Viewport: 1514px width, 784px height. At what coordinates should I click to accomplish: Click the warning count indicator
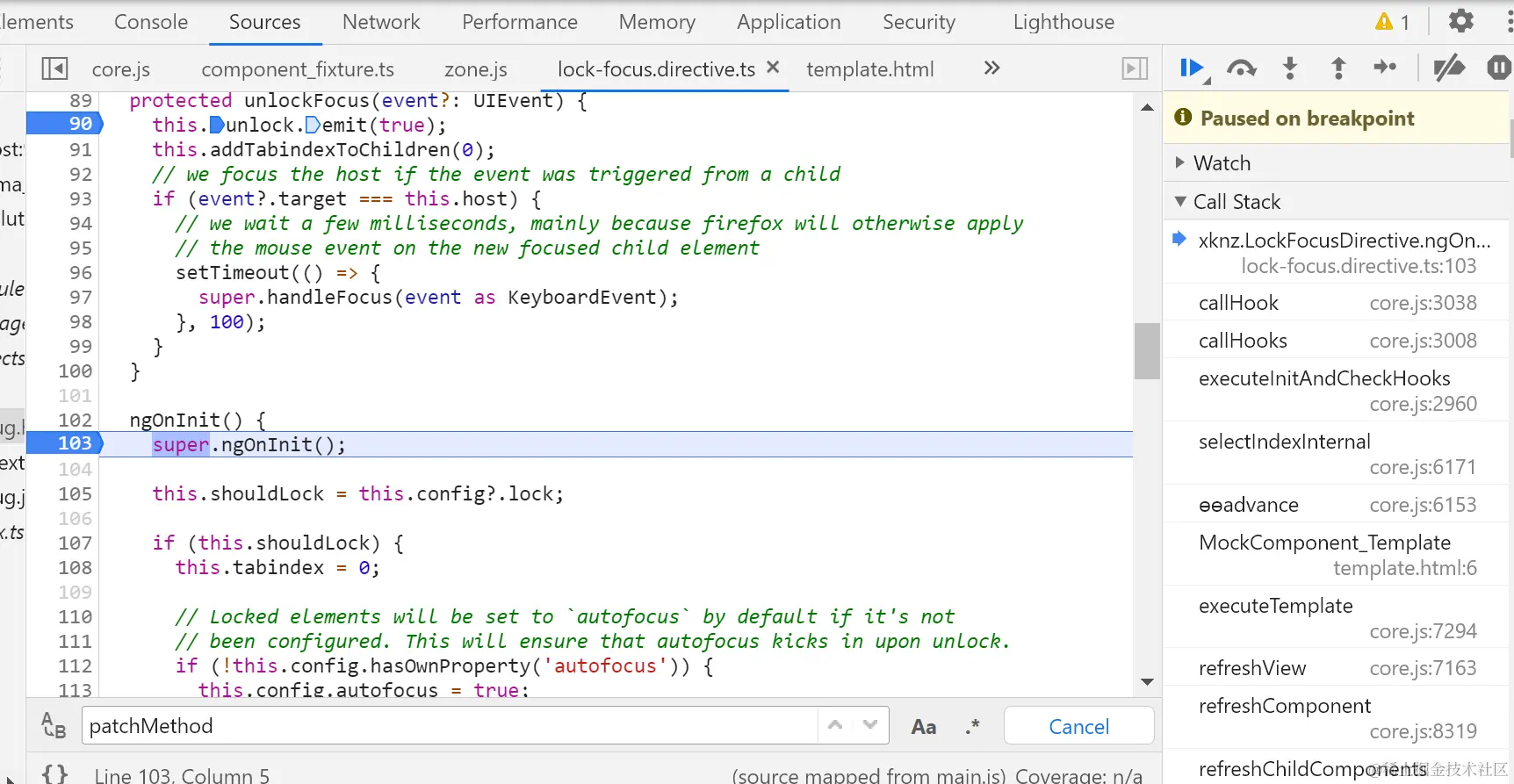tap(1393, 22)
